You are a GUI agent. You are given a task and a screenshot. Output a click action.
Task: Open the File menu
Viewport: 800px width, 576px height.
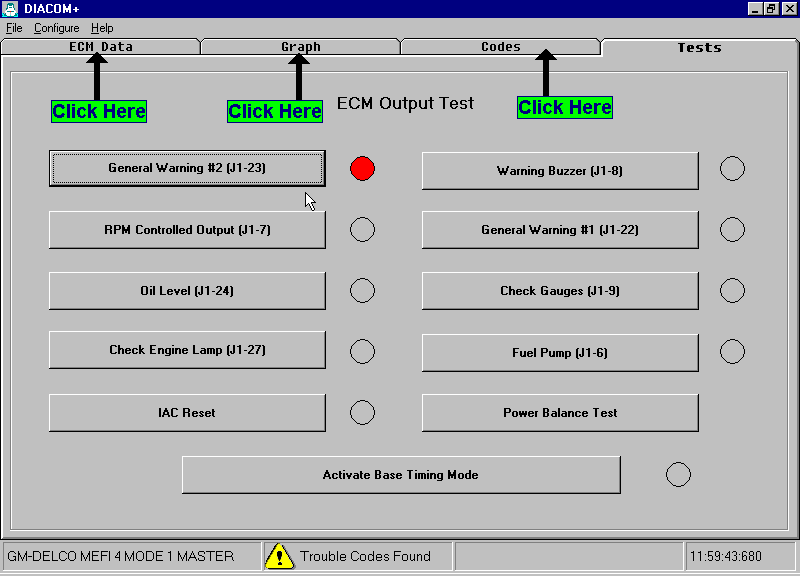[14, 28]
